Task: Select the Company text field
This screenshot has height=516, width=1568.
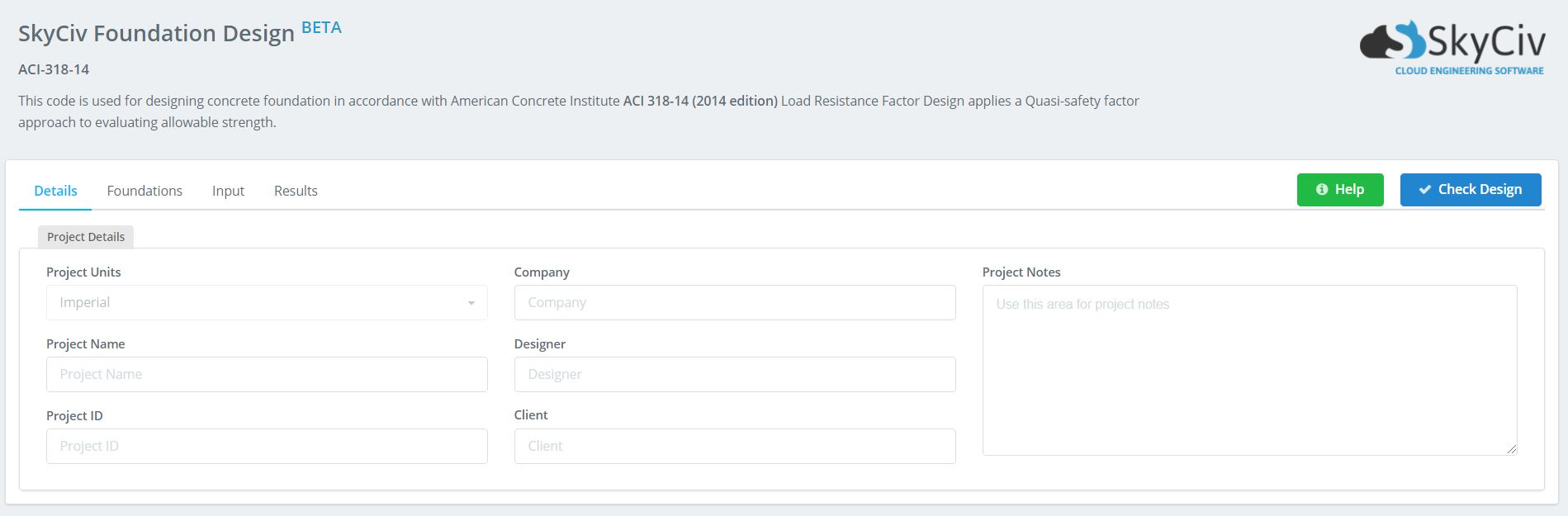Action: point(734,303)
